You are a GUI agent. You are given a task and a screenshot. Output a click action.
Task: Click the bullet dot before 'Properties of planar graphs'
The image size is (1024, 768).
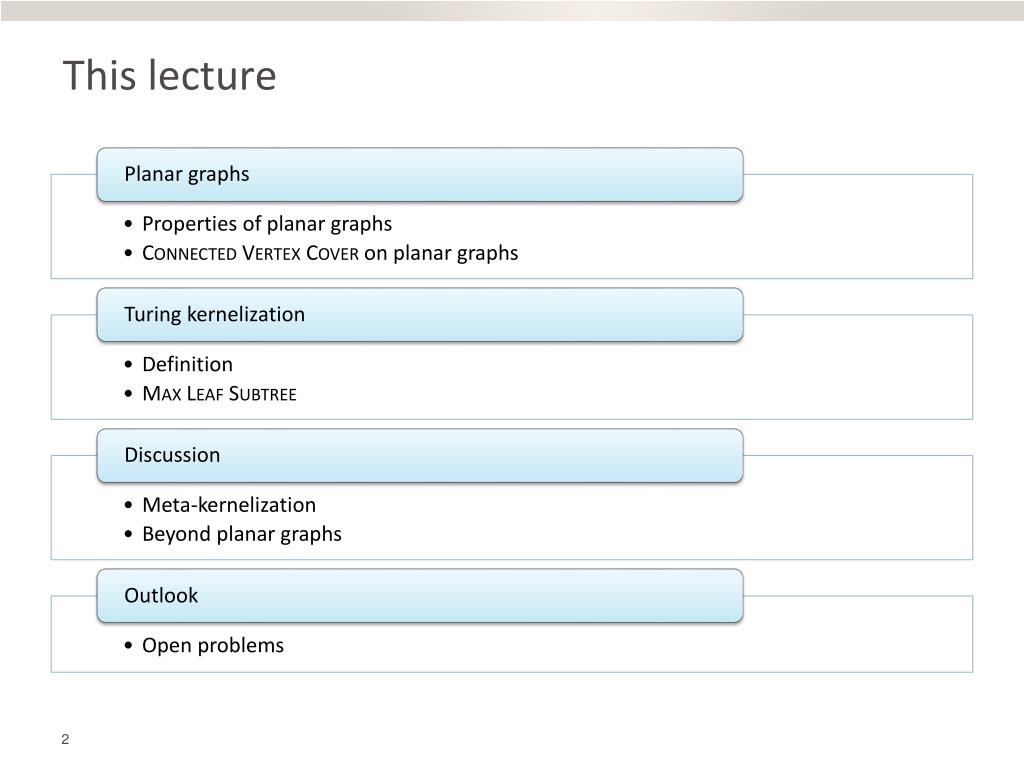128,224
